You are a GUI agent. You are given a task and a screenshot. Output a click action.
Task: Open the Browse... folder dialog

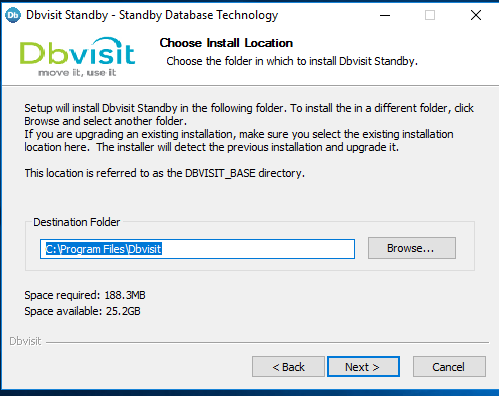[412, 248]
